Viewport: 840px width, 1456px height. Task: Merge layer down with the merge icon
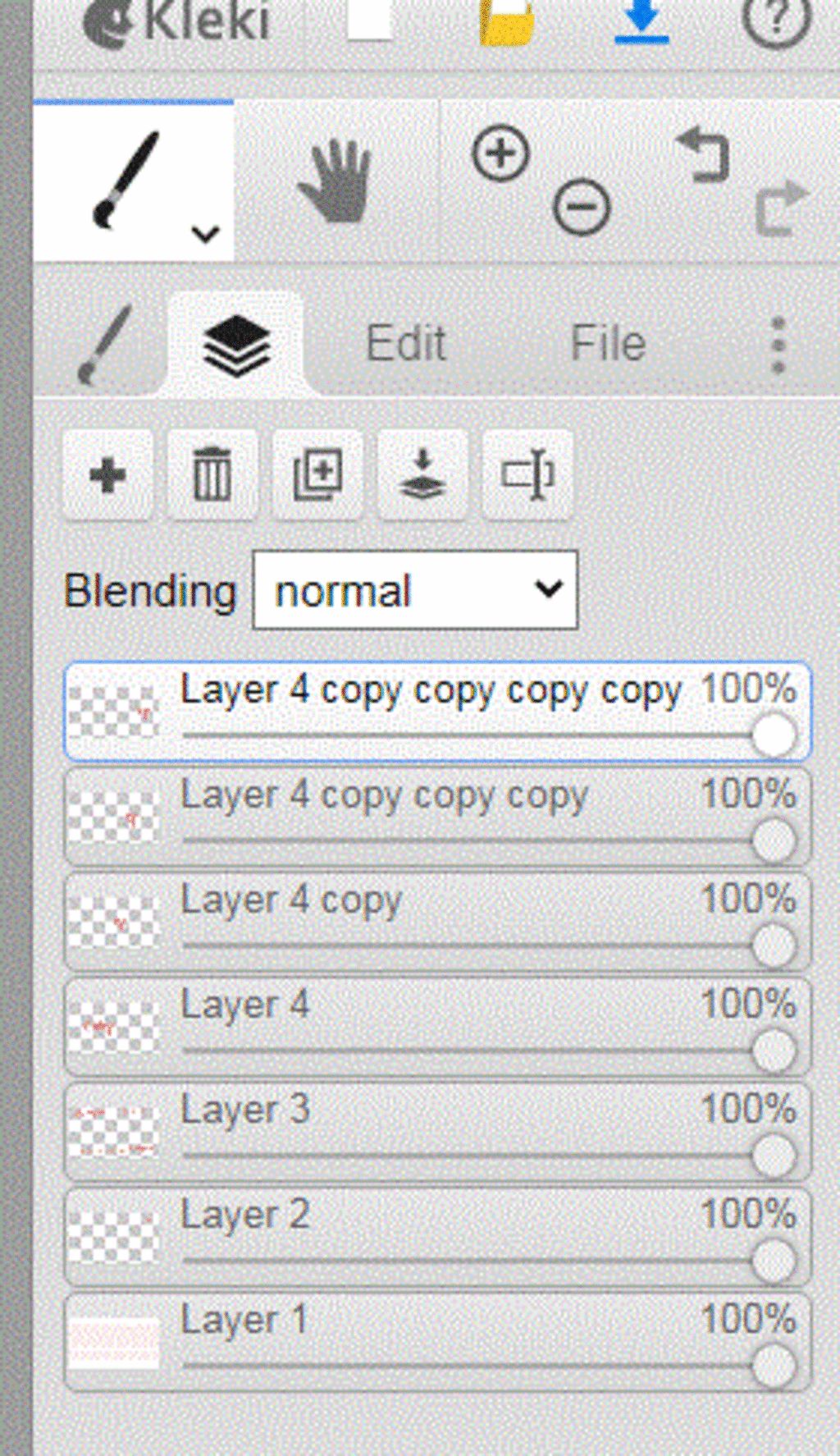tap(422, 474)
